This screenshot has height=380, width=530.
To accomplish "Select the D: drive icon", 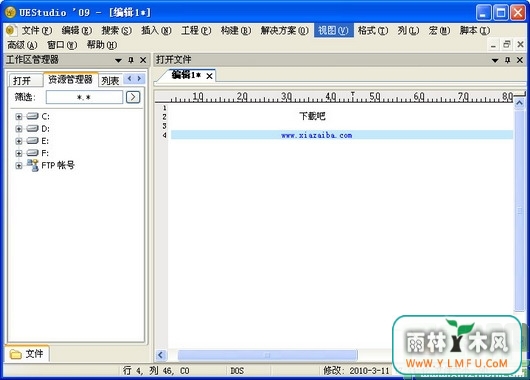I will click(32, 128).
